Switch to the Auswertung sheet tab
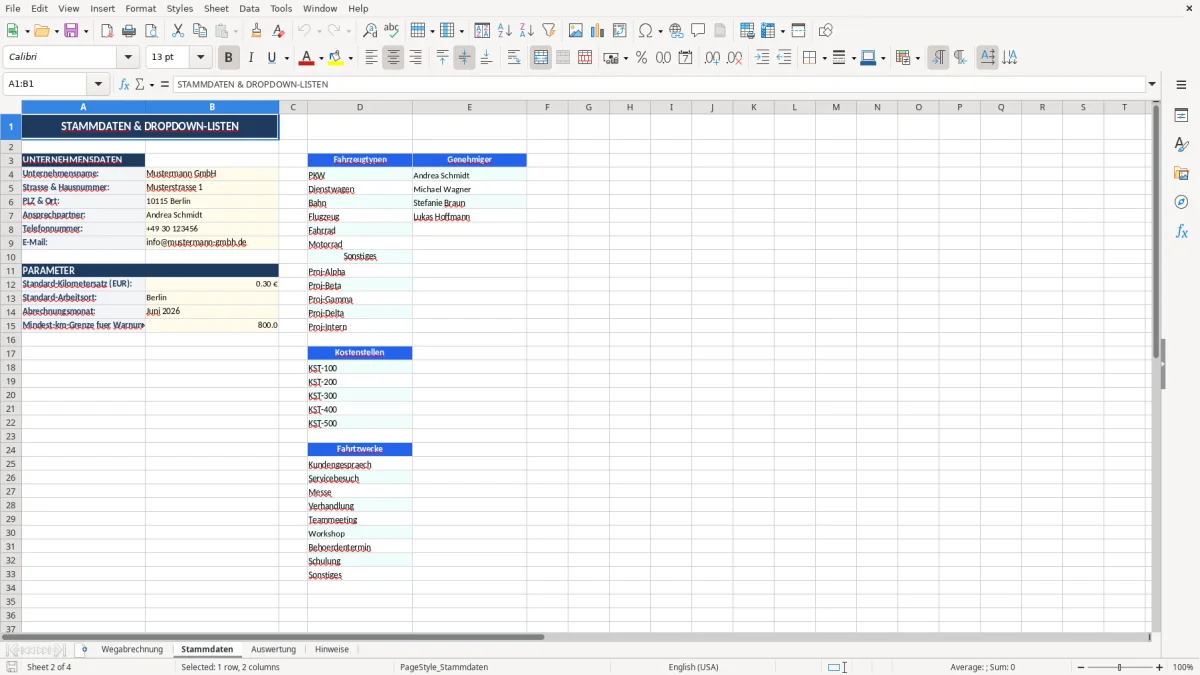This screenshot has height=675, width=1200. pyautogui.click(x=274, y=649)
